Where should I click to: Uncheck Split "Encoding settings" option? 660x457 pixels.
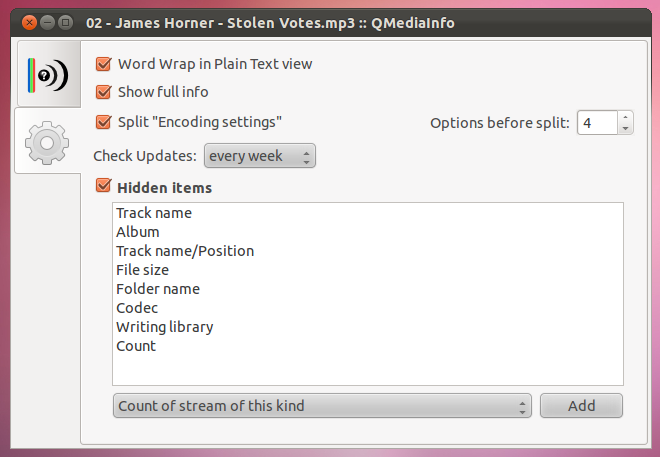pyautogui.click(x=104, y=122)
